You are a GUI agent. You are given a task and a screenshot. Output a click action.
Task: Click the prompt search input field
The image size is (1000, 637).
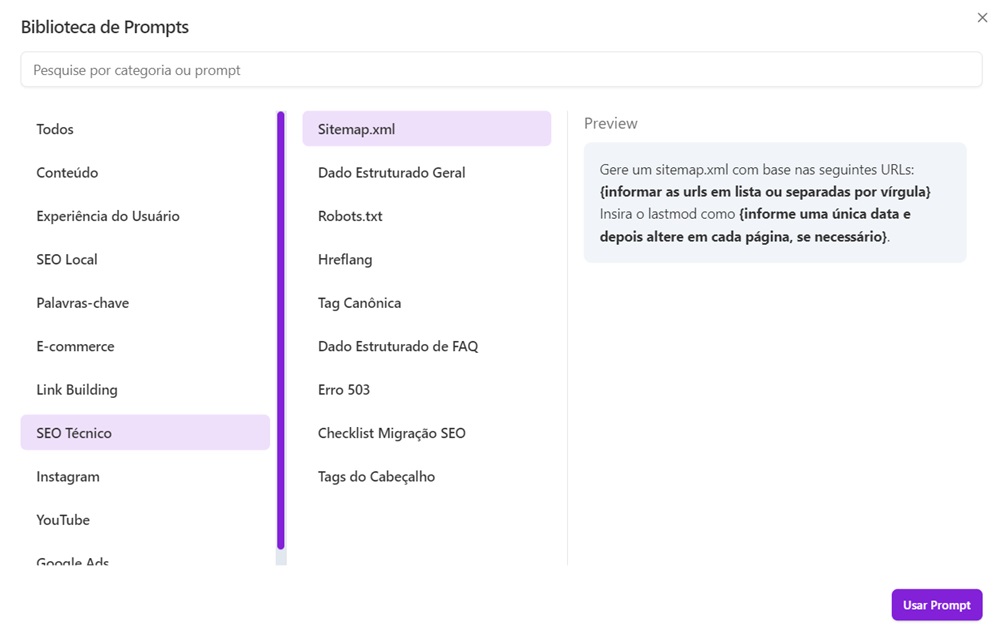500,70
